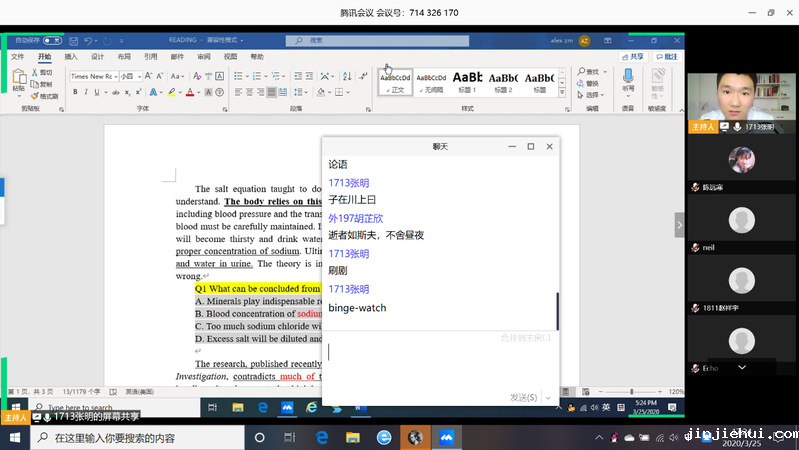The width and height of the screenshot is (799, 450).
Task: Click the italic formatting icon
Action: [x=87, y=92]
